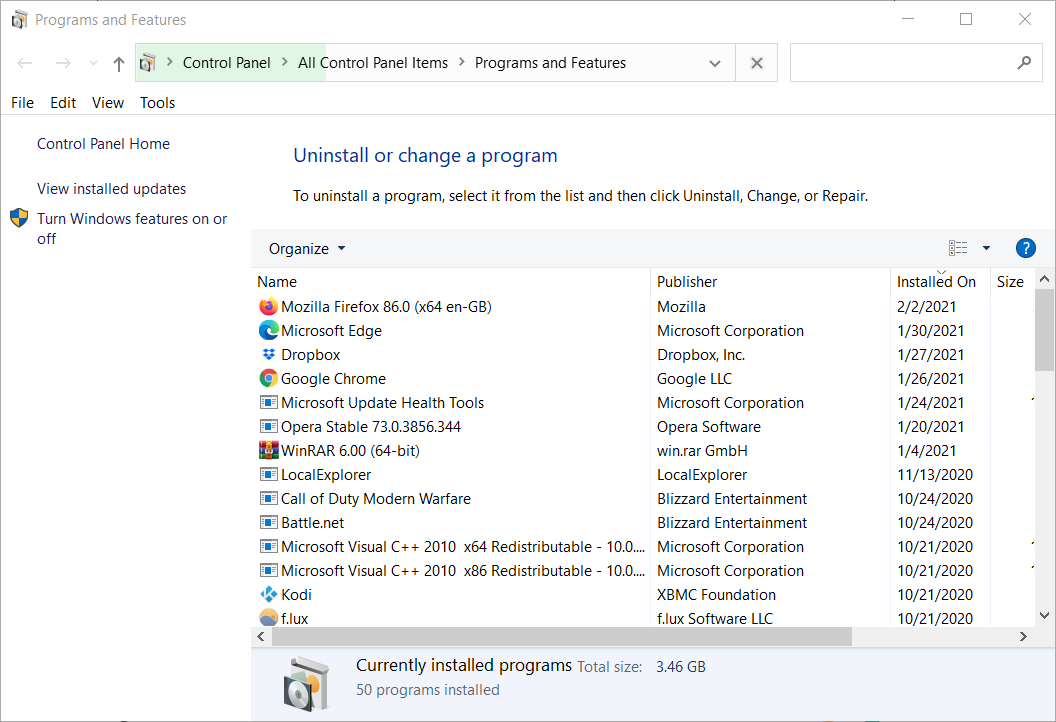Click the search magnifier icon
Screen dimensions: 1056x722
(x=1024, y=63)
